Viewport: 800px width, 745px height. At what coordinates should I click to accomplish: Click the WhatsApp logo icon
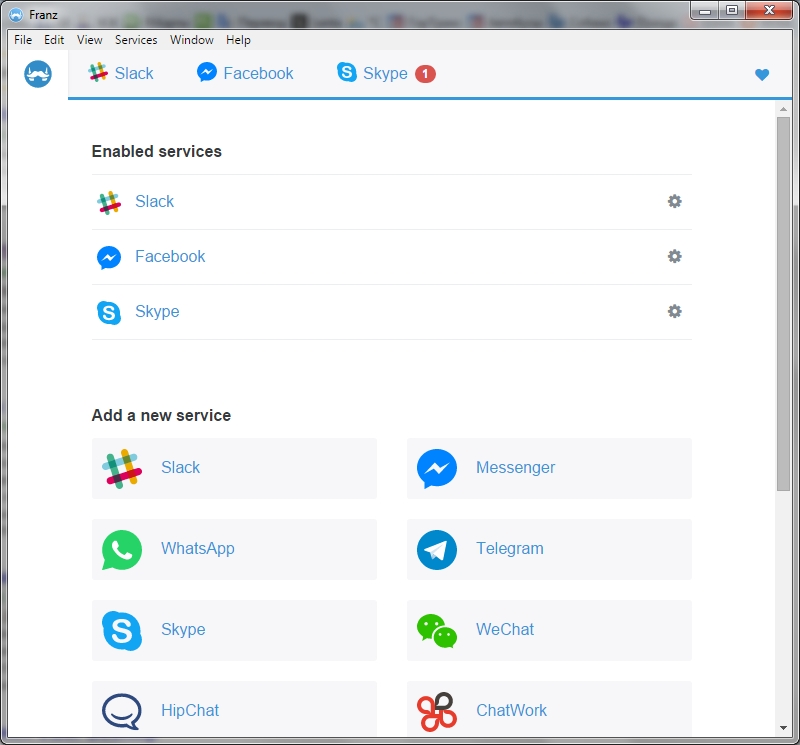[x=122, y=550]
